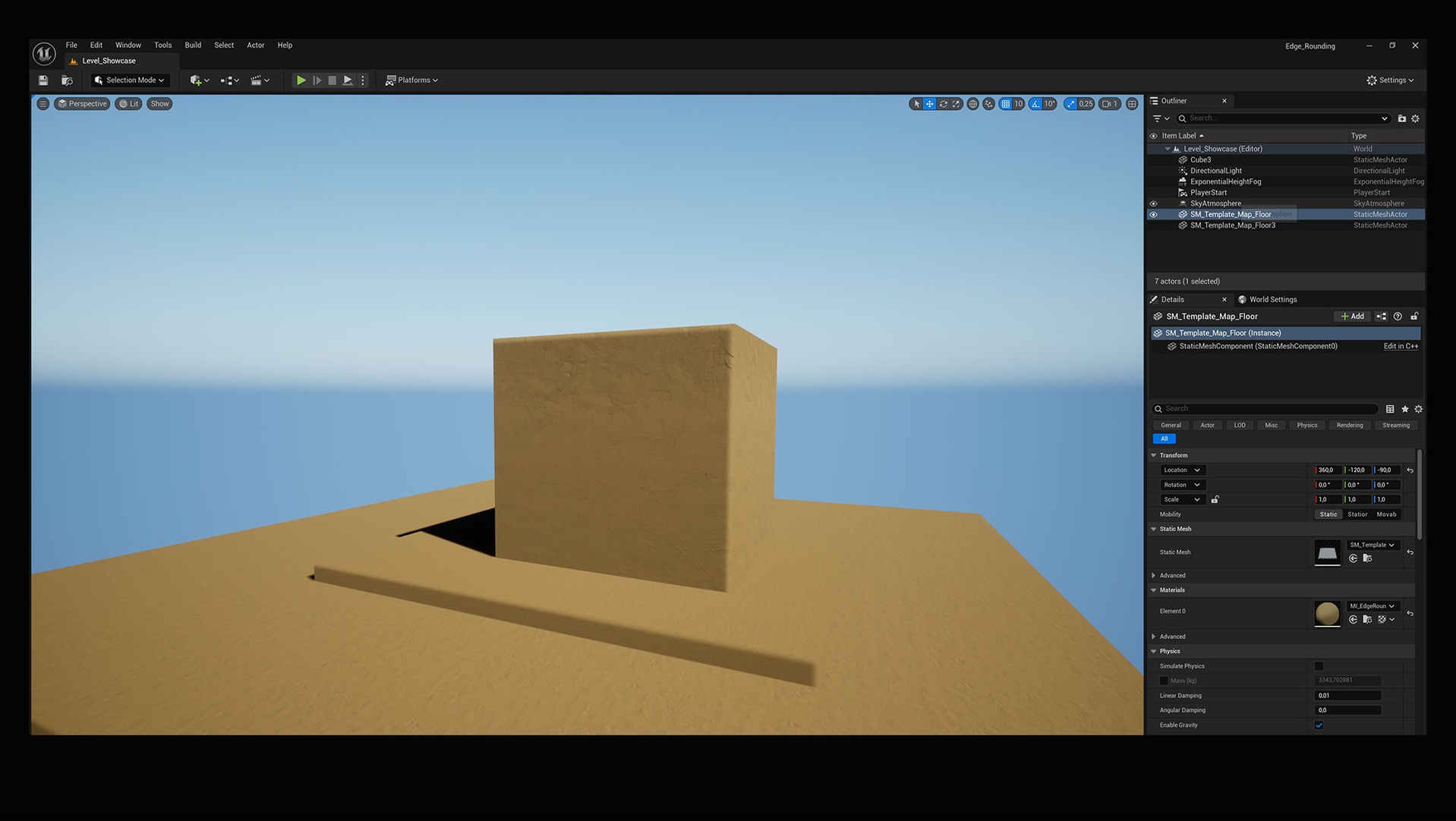Toggle the Details panel lock icon

click(x=1415, y=316)
